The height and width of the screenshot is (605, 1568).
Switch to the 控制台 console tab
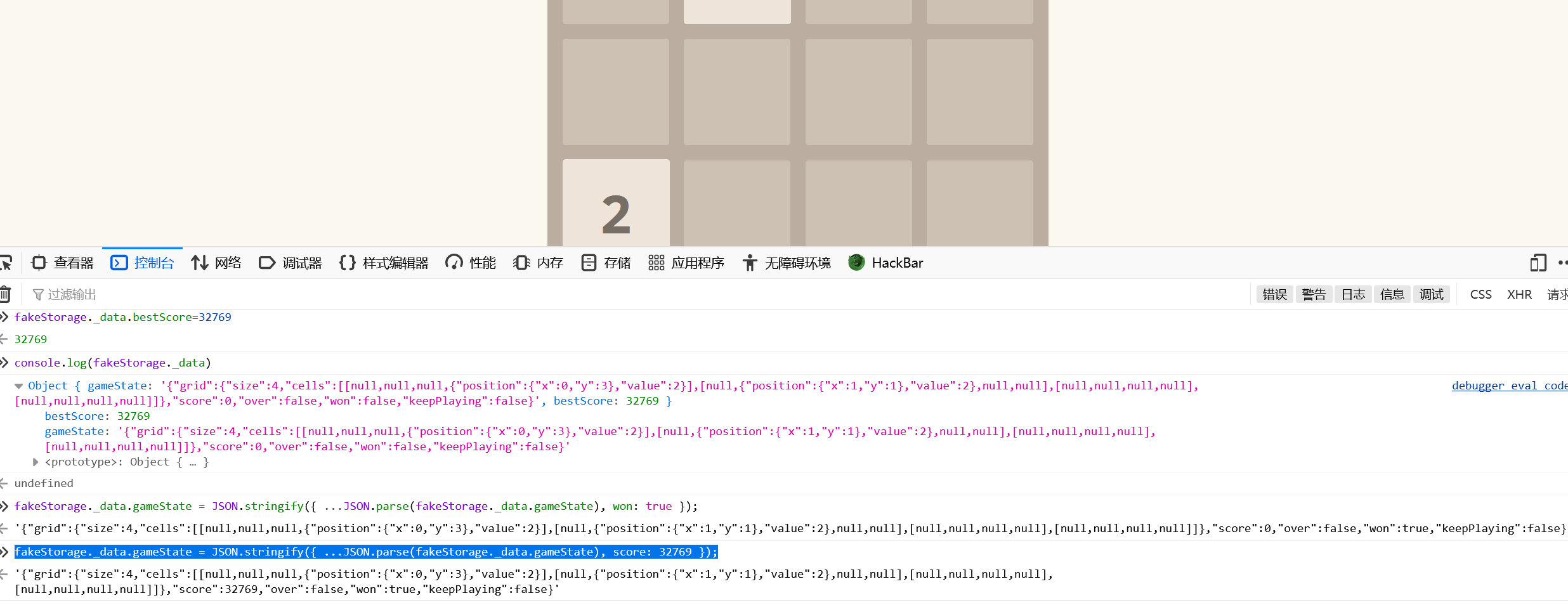142,263
